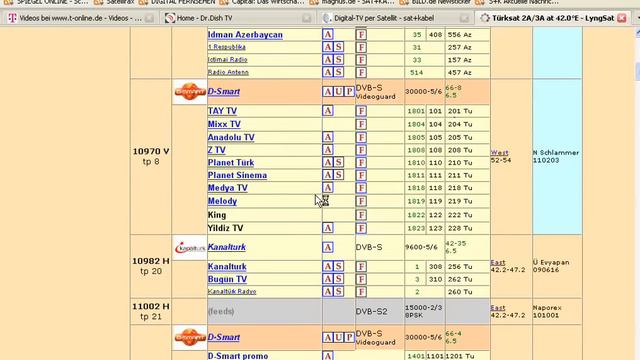Click the Kanaltürk logo image
Image resolution: width=640 pixels, height=360 pixels.
(x=189, y=247)
